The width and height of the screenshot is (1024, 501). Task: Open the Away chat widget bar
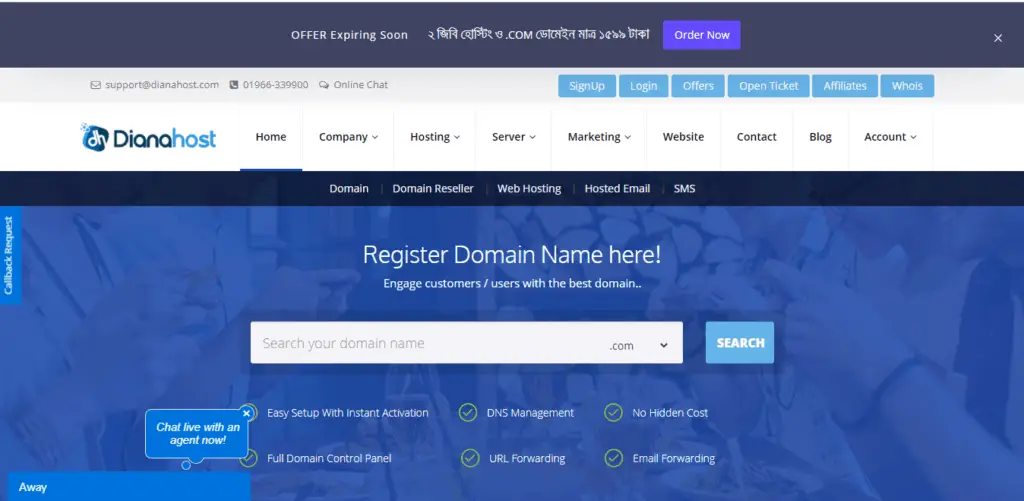click(129, 487)
